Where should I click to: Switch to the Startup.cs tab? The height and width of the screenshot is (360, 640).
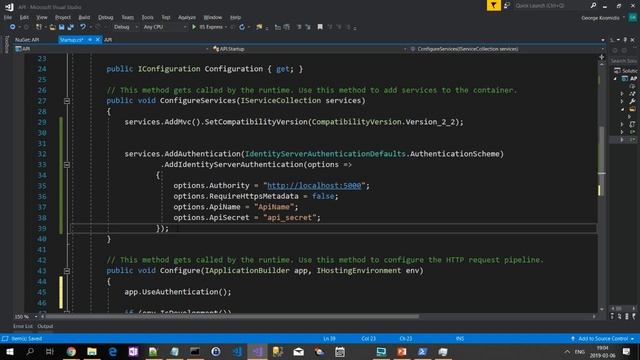click(x=71, y=40)
